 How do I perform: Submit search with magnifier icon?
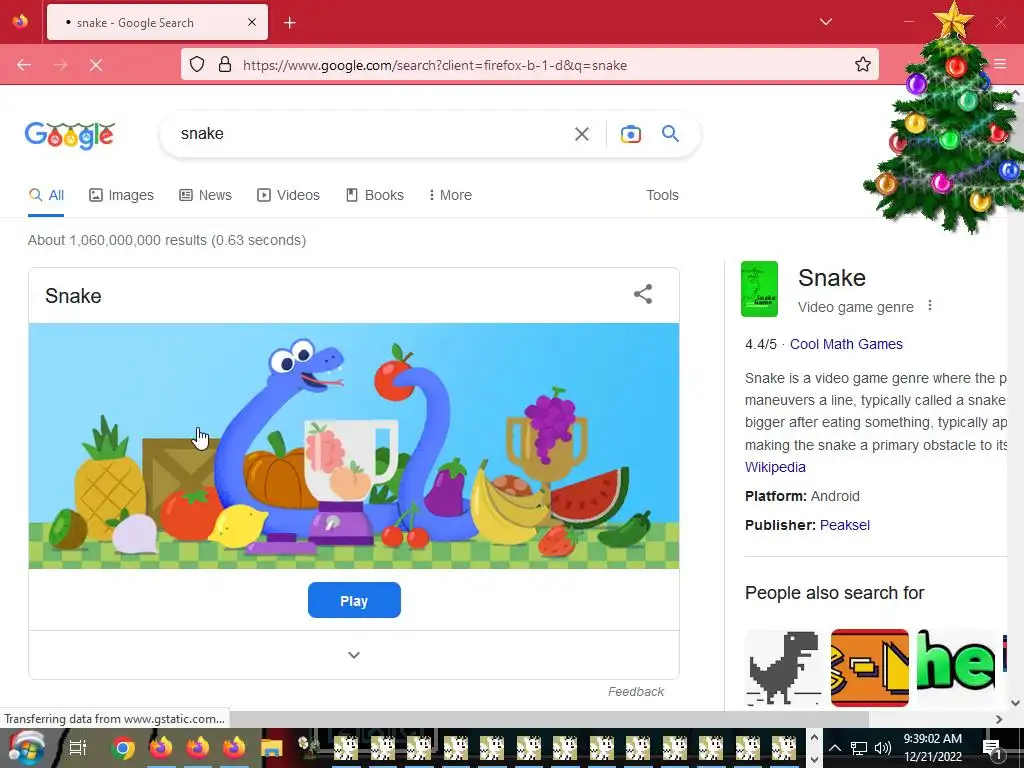tap(670, 134)
